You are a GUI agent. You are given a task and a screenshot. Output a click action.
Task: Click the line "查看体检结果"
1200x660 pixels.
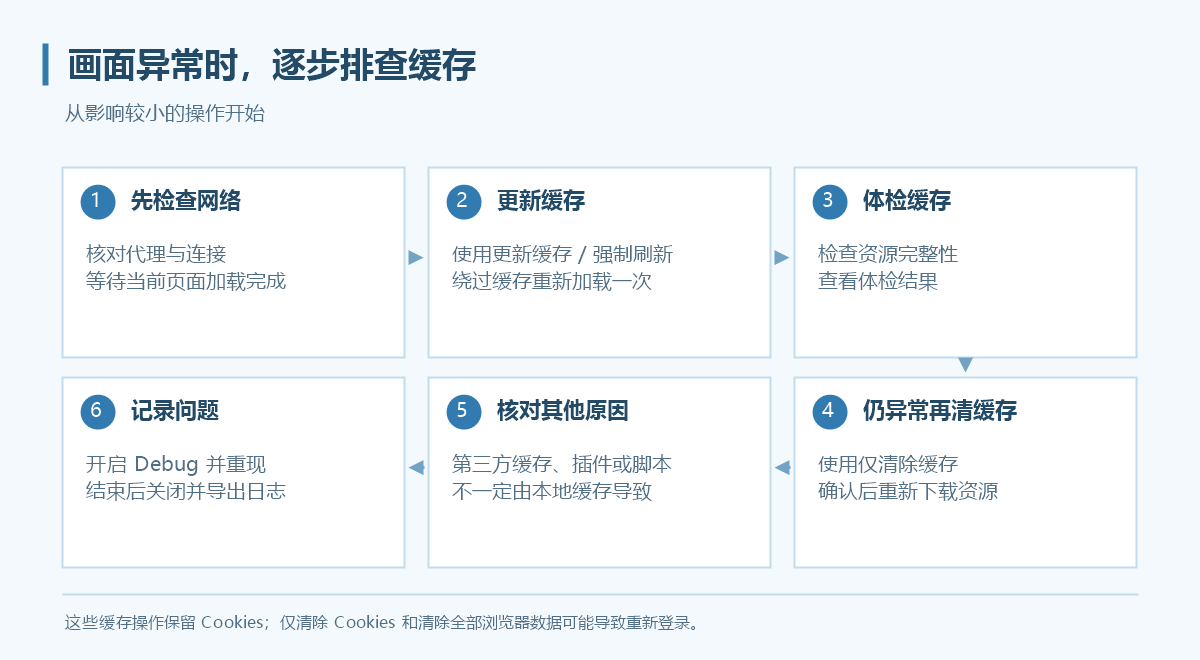878,281
